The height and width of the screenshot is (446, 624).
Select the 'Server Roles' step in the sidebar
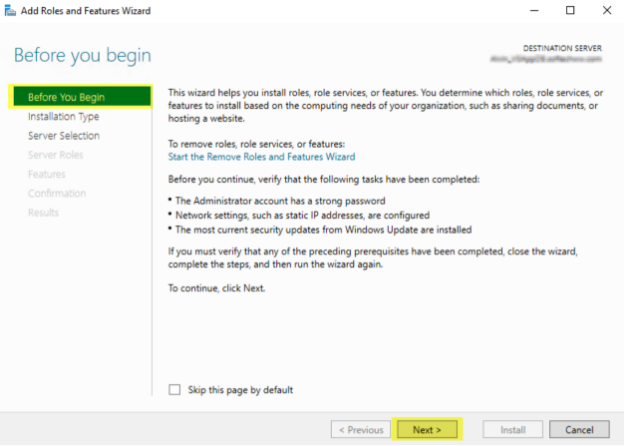point(55,155)
